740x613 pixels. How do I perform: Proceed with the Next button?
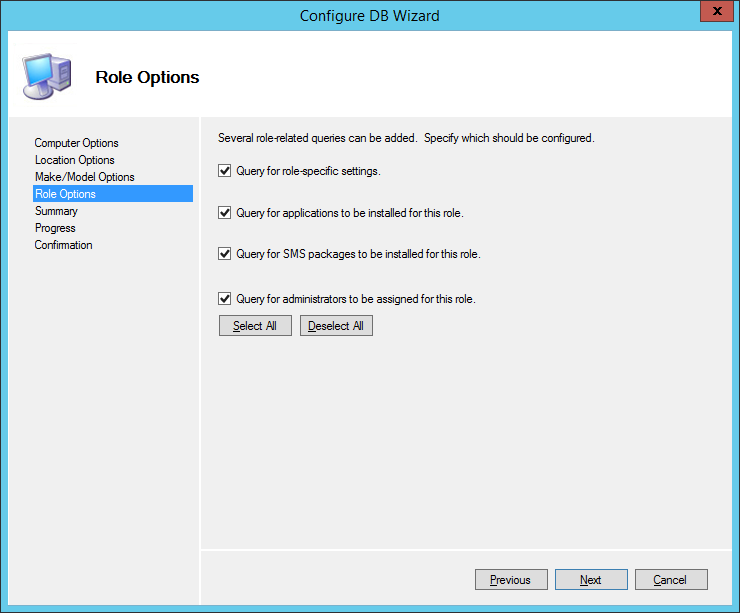click(x=591, y=580)
